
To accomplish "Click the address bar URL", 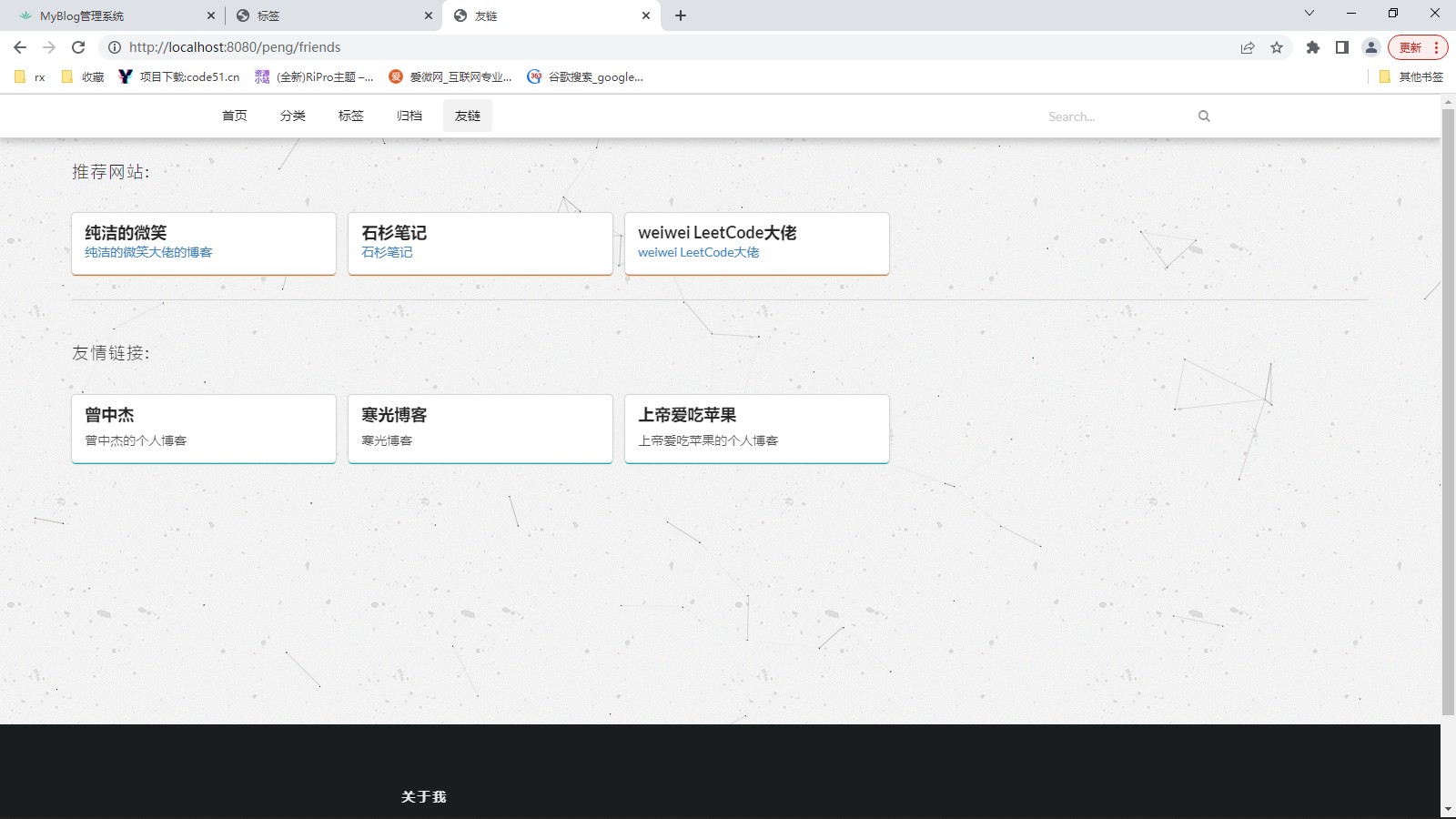I will 235,47.
